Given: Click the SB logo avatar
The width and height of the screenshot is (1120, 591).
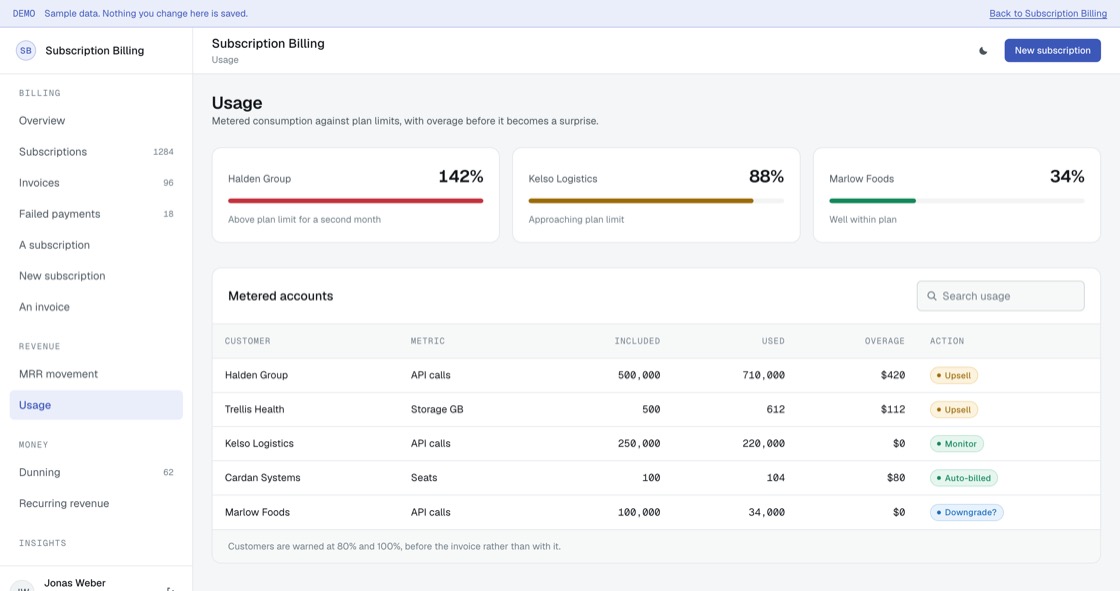Looking at the screenshot, I should click(x=26, y=51).
